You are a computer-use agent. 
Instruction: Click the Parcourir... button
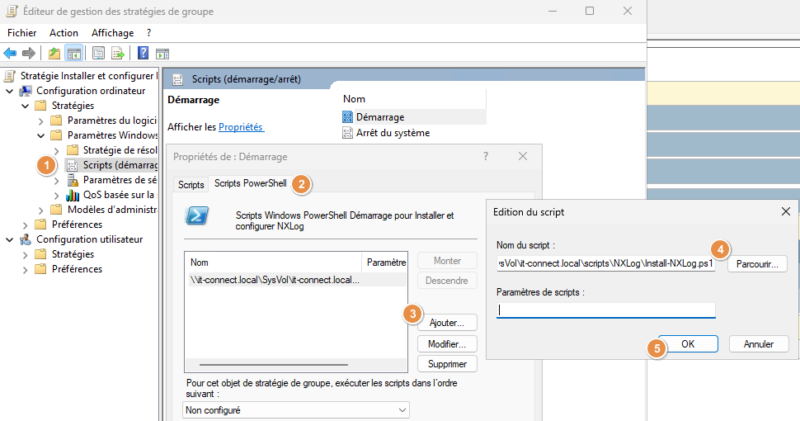[x=757, y=264]
